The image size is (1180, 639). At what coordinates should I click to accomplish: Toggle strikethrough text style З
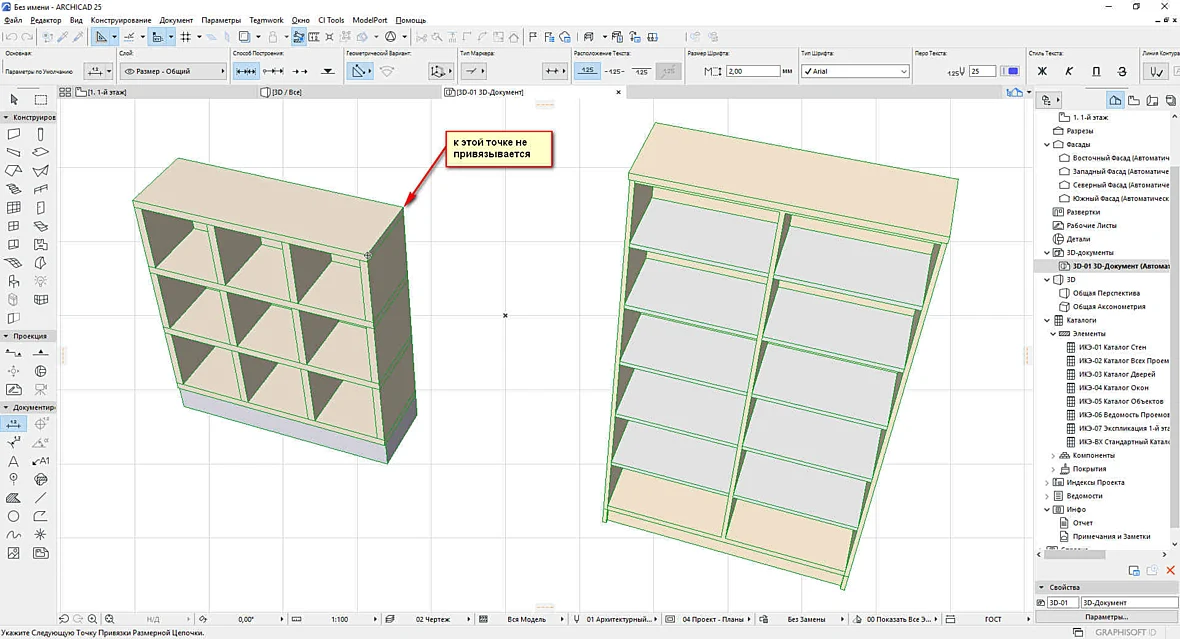click(x=1122, y=72)
